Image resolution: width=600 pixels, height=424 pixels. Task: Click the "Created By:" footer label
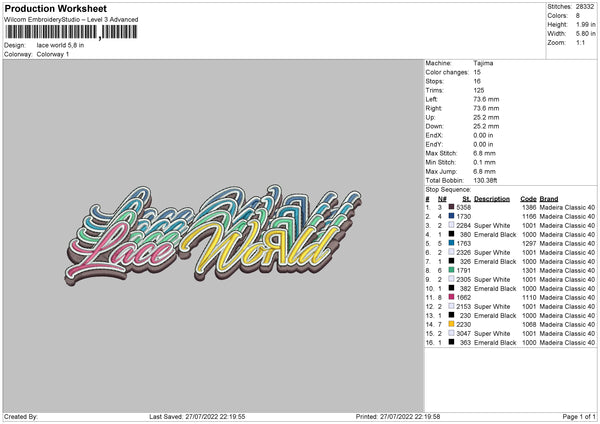click(x=21, y=417)
